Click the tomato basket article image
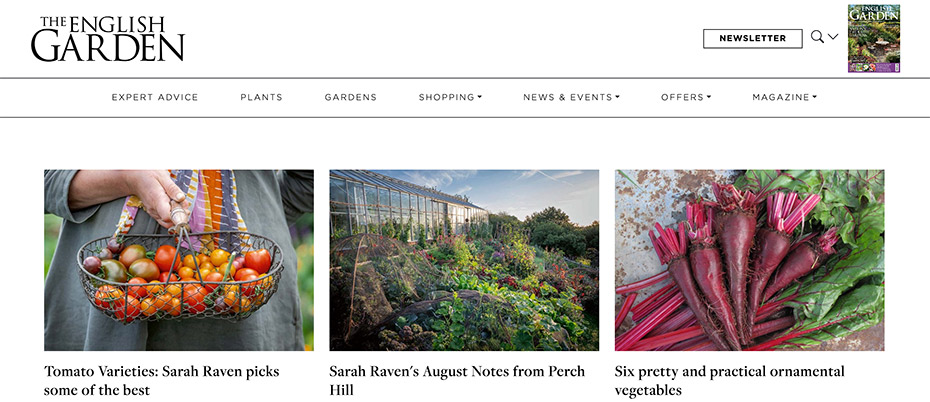 coord(179,260)
